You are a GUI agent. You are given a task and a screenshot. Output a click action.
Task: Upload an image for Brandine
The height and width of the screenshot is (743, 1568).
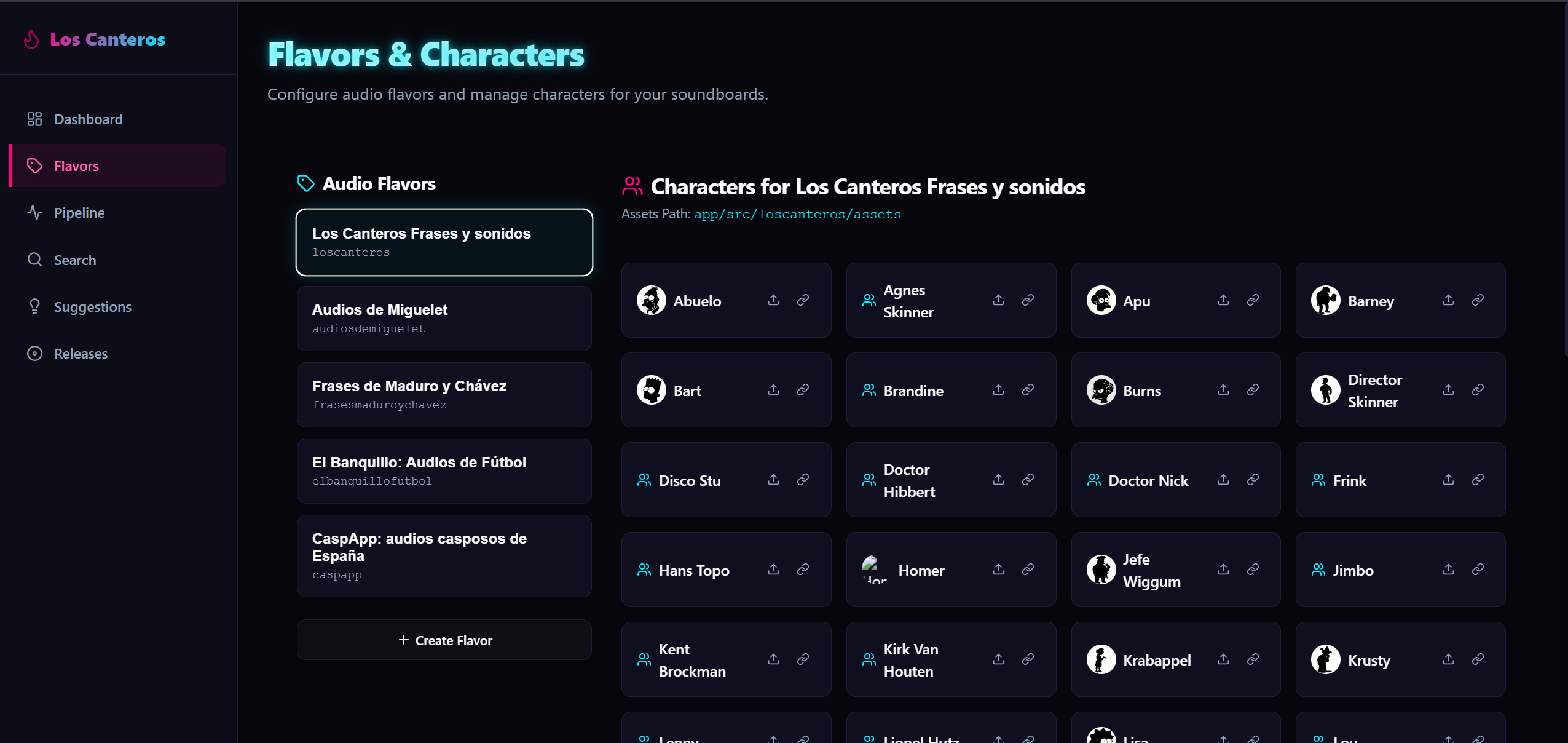[998, 389]
